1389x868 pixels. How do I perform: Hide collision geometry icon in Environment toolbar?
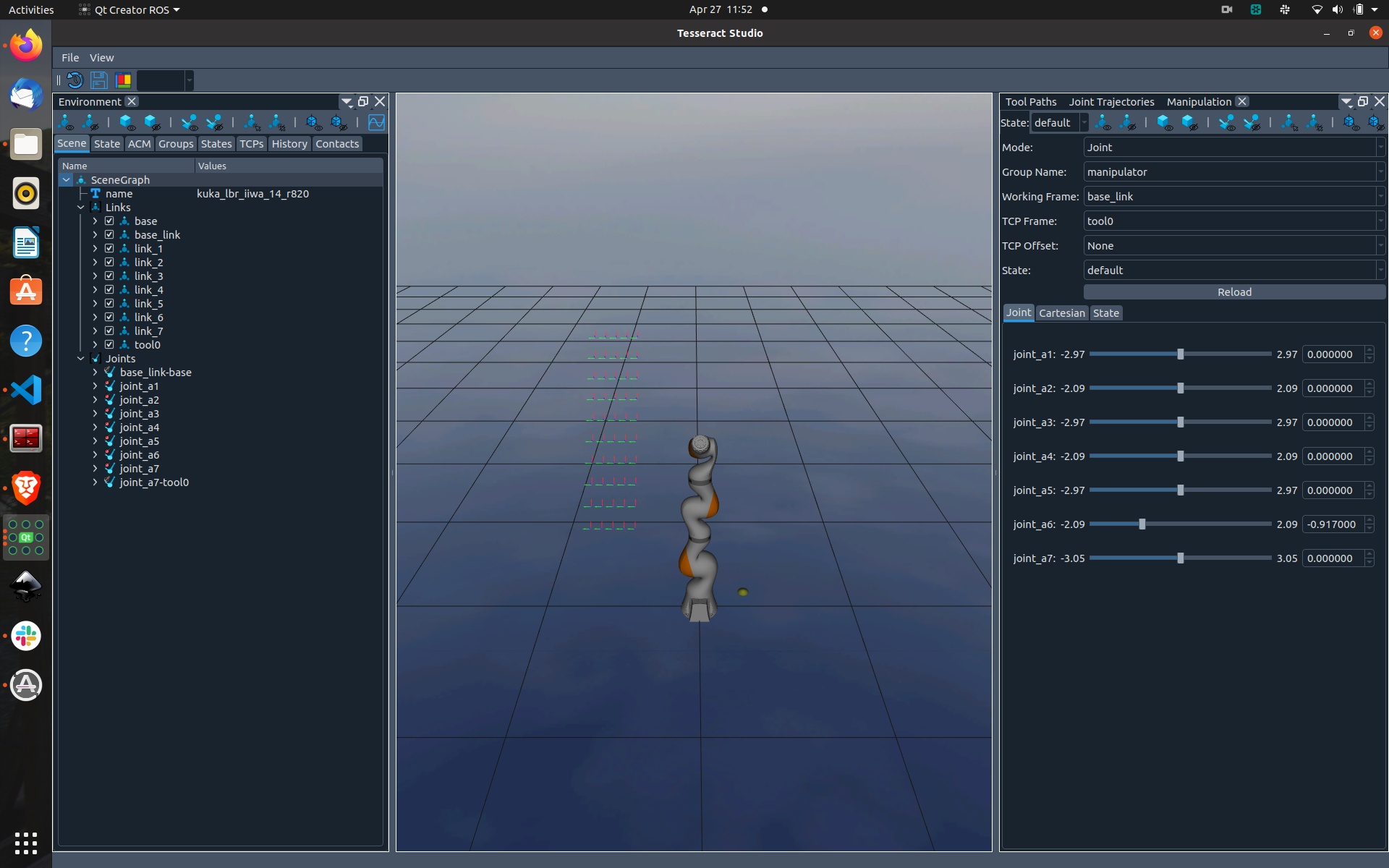pyautogui.click(x=214, y=122)
